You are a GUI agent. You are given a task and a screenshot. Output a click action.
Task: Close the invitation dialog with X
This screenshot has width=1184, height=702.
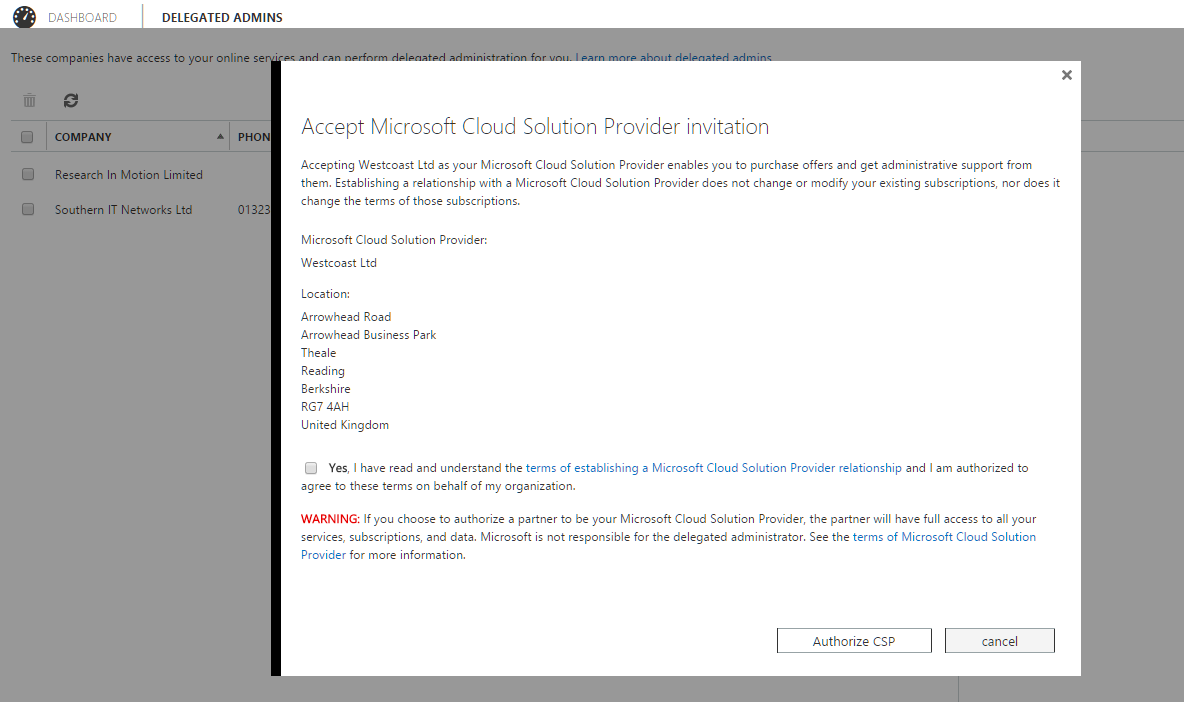pyautogui.click(x=1066, y=75)
